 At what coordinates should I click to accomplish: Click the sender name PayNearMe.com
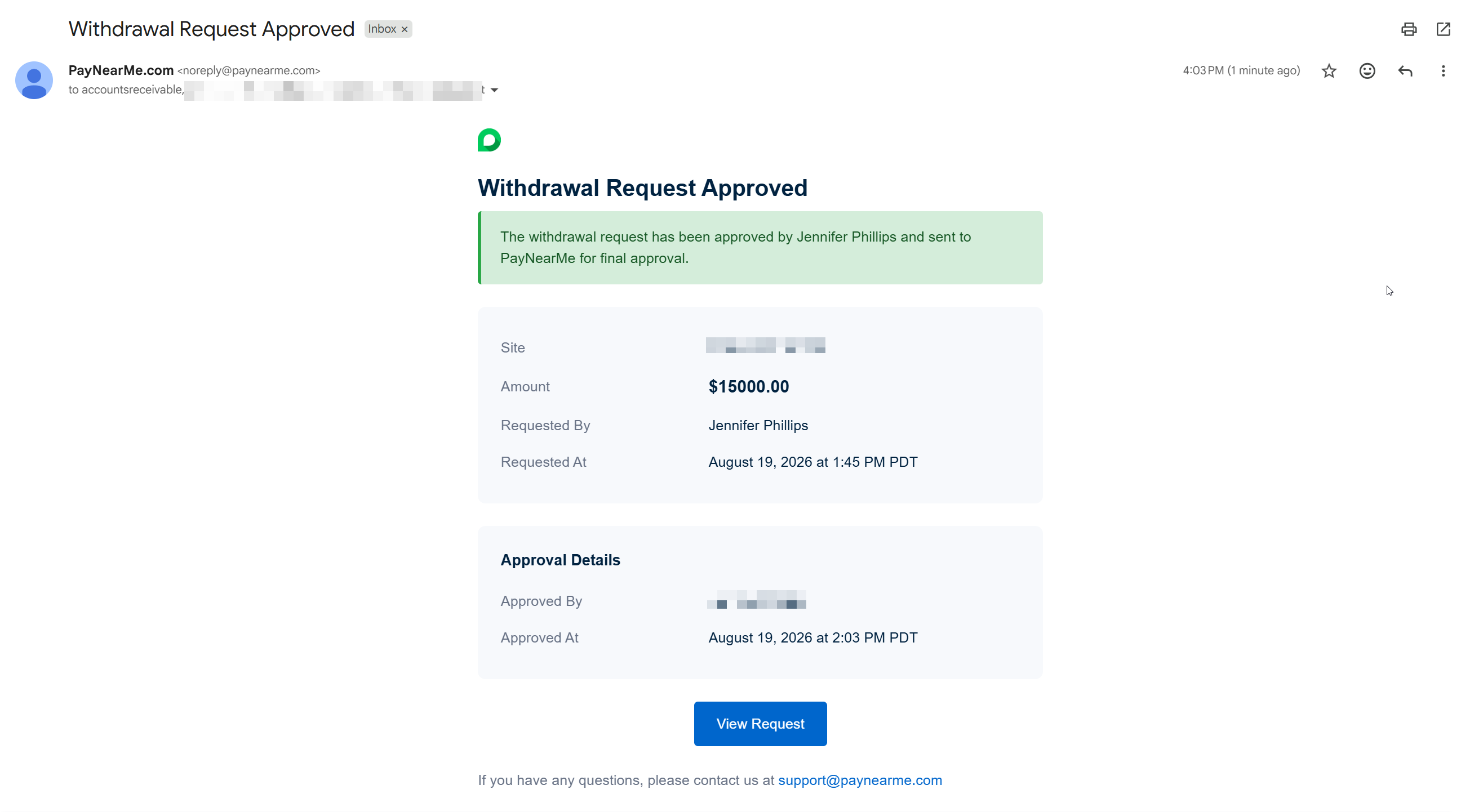pos(121,70)
